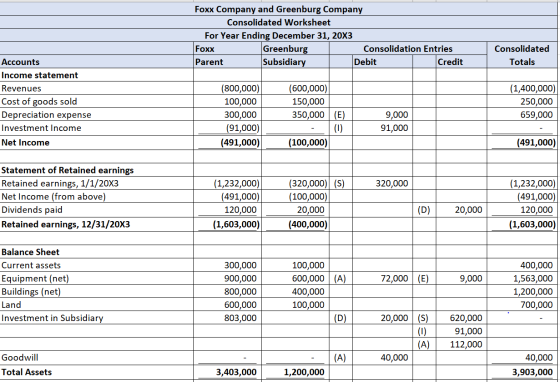The image size is (560, 382).
Task: Click 'Investment in Subsidiary' row label
Action: point(52,318)
